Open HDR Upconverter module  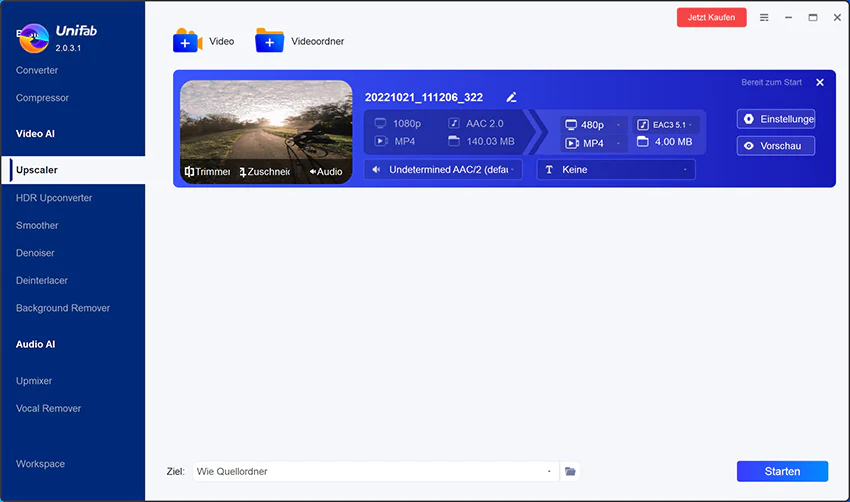click(x=54, y=198)
